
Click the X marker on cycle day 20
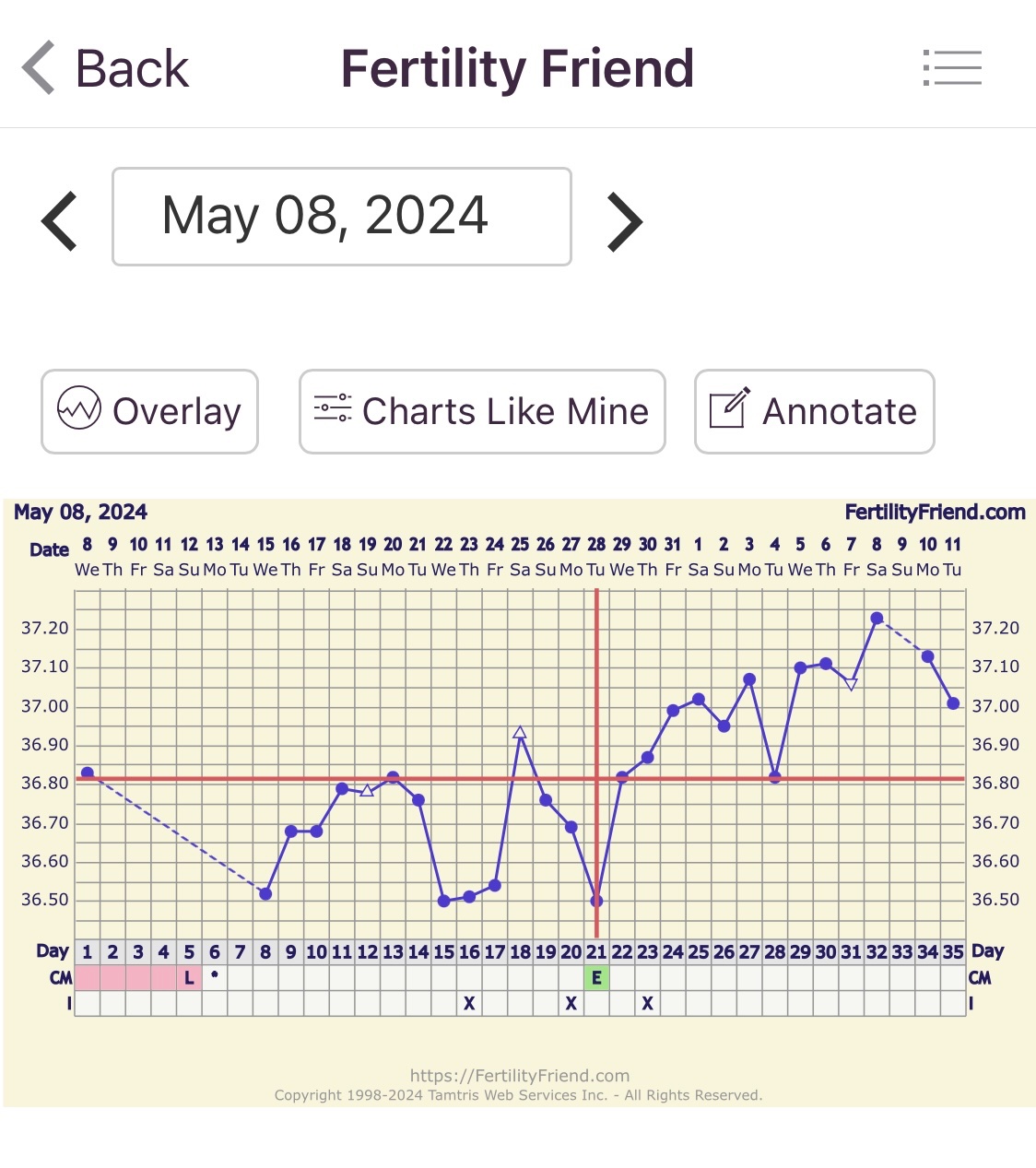571,1003
